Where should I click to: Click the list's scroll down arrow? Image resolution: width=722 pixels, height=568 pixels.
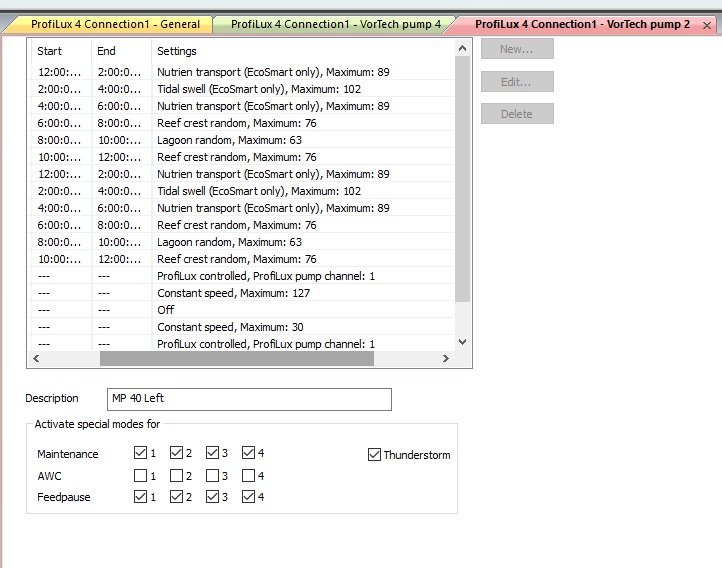[463, 342]
